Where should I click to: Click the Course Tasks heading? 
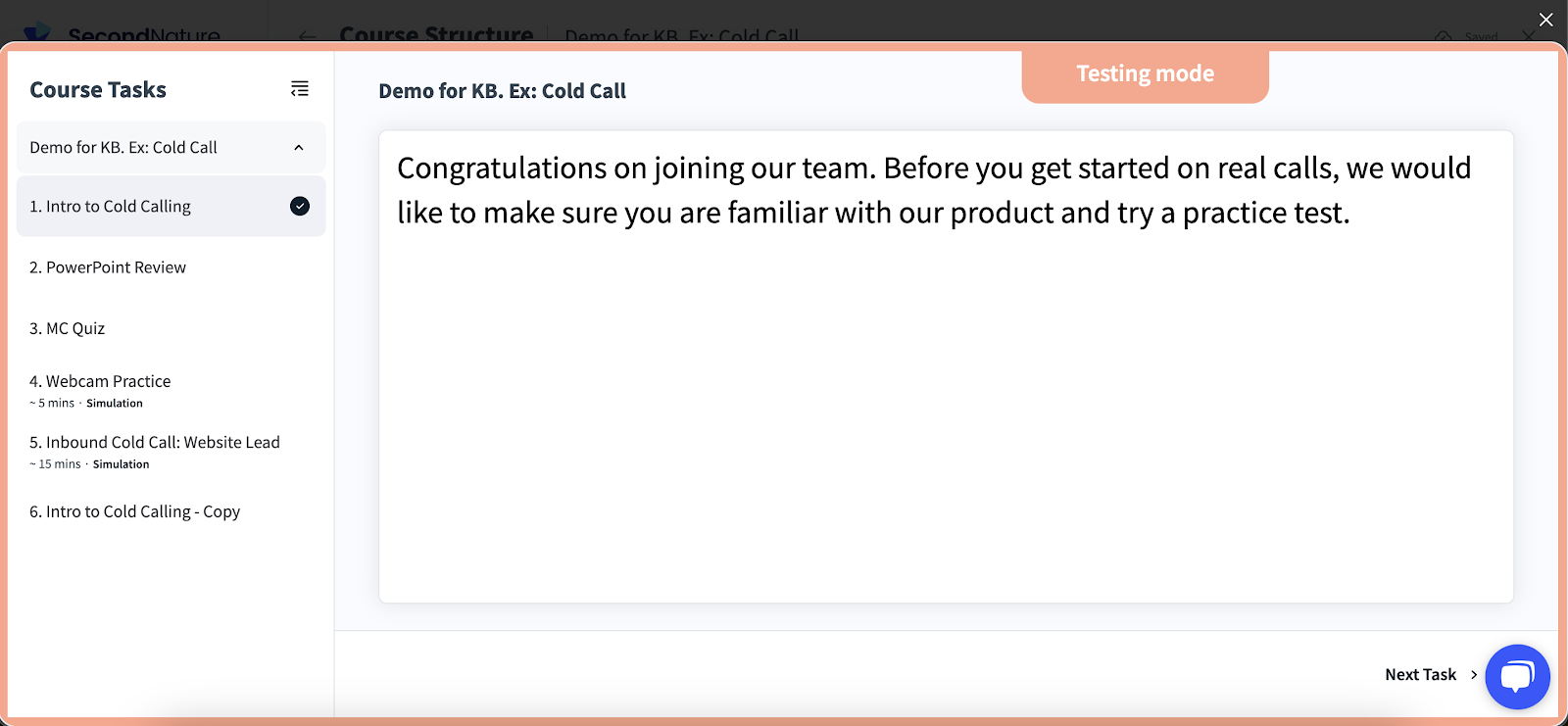pyautogui.click(x=98, y=90)
